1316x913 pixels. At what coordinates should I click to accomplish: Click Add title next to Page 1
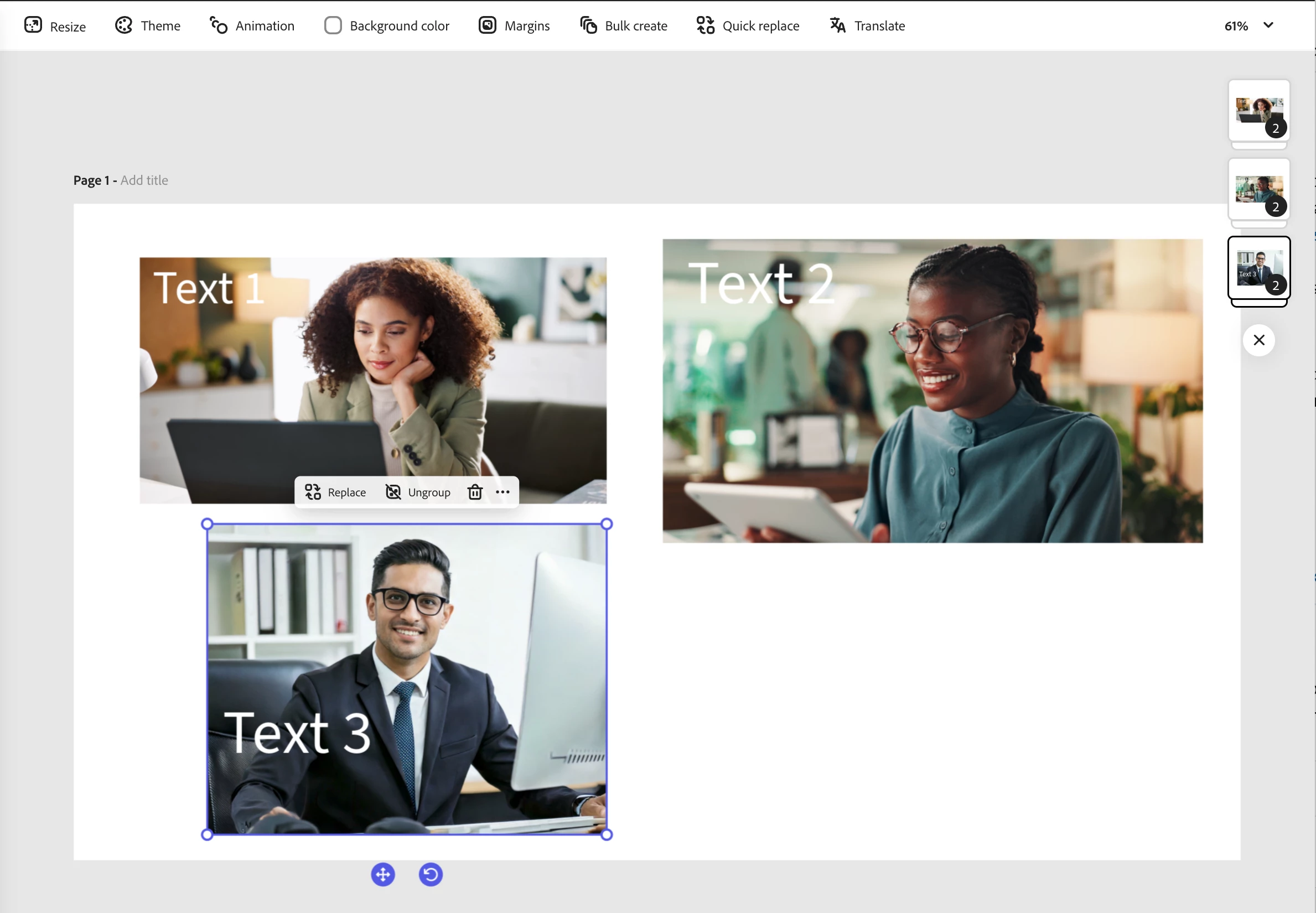[144, 180]
